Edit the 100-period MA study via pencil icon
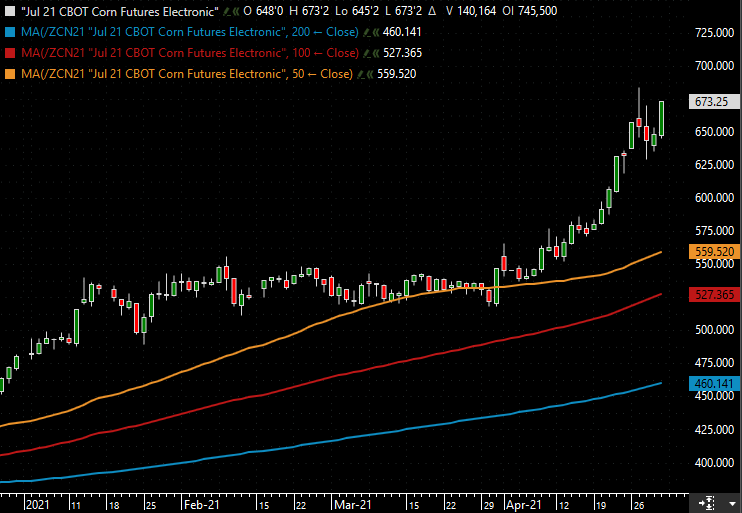742x513 pixels. pyautogui.click(x=367, y=53)
